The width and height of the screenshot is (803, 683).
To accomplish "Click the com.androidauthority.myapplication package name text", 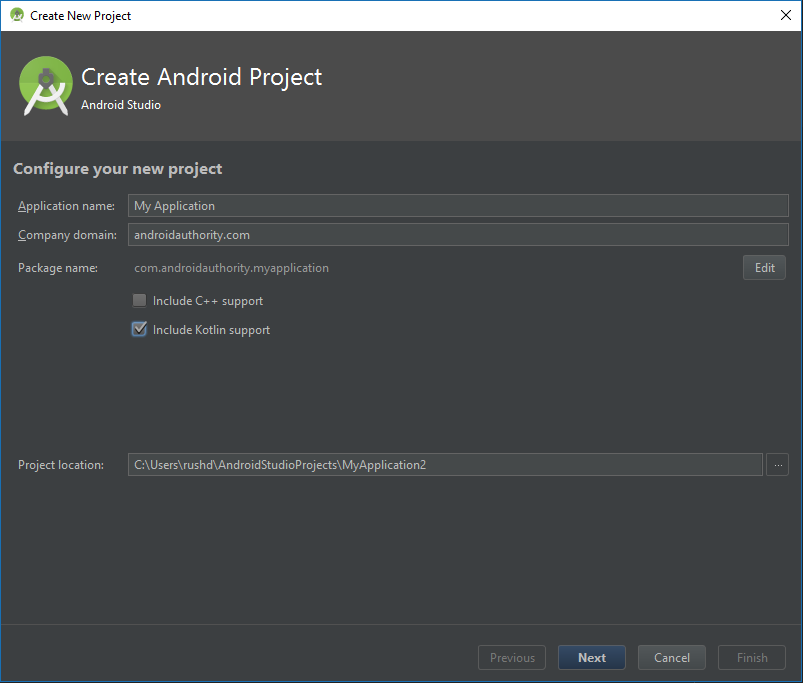I will pyautogui.click(x=231, y=268).
